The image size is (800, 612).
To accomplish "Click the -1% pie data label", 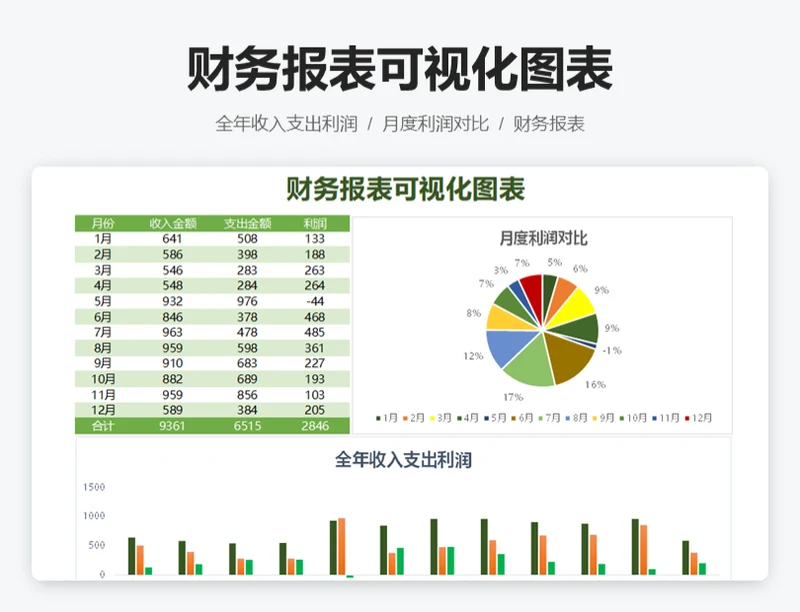I will (x=612, y=350).
